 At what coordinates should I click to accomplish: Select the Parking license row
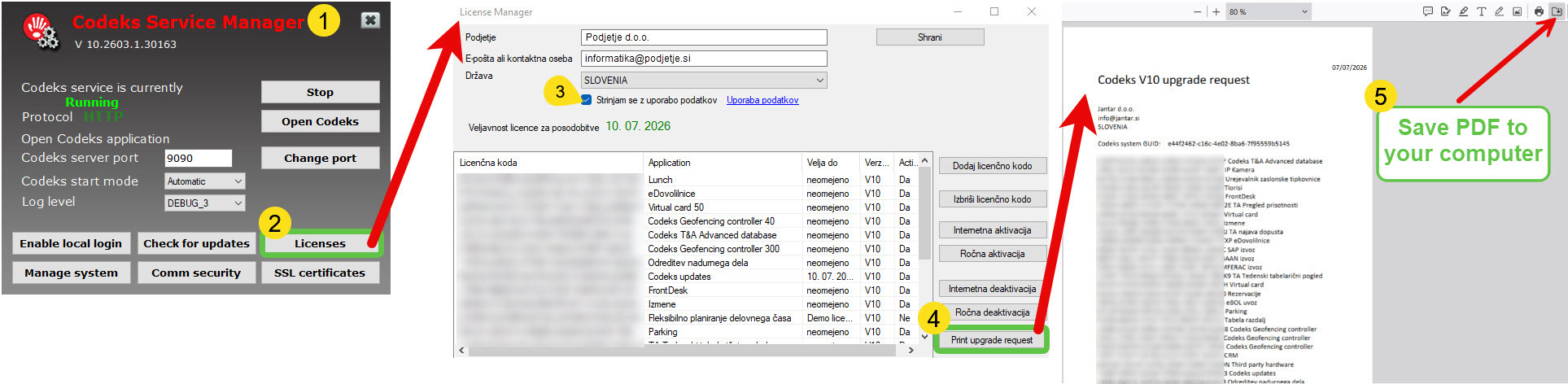click(686, 332)
